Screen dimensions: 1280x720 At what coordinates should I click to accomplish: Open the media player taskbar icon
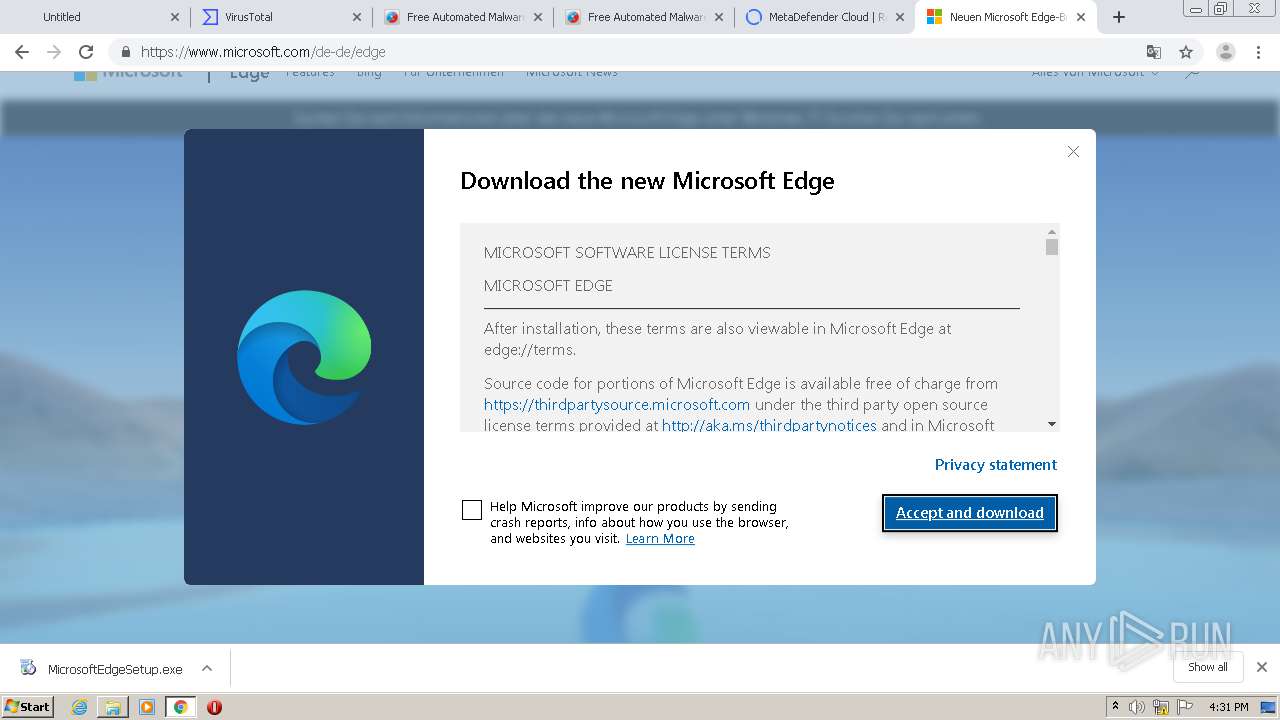pyautogui.click(x=147, y=707)
